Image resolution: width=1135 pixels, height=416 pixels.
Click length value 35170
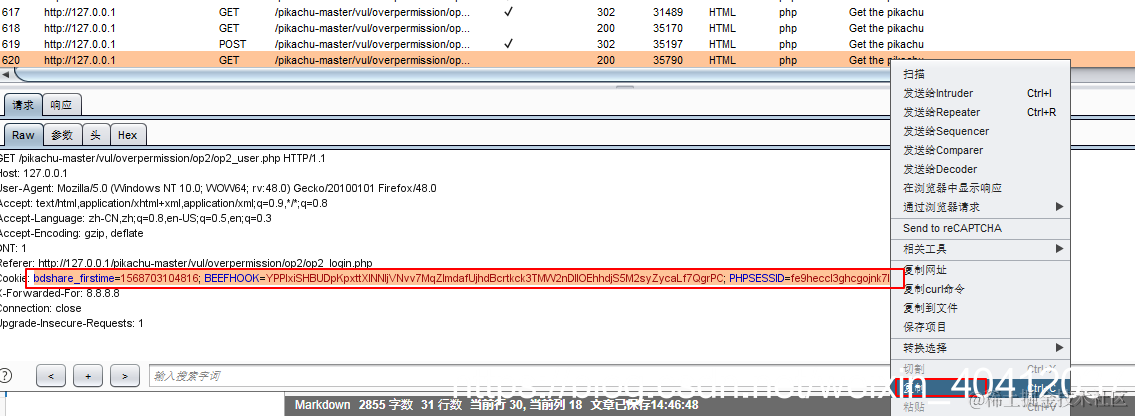tap(667, 28)
